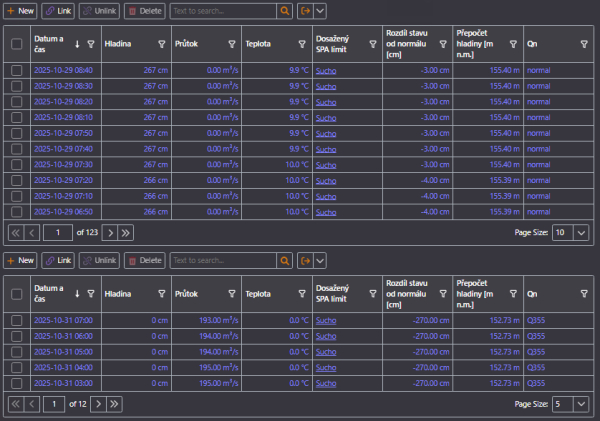Open the Teplota filter in the upper table

click(x=302, y=44)
